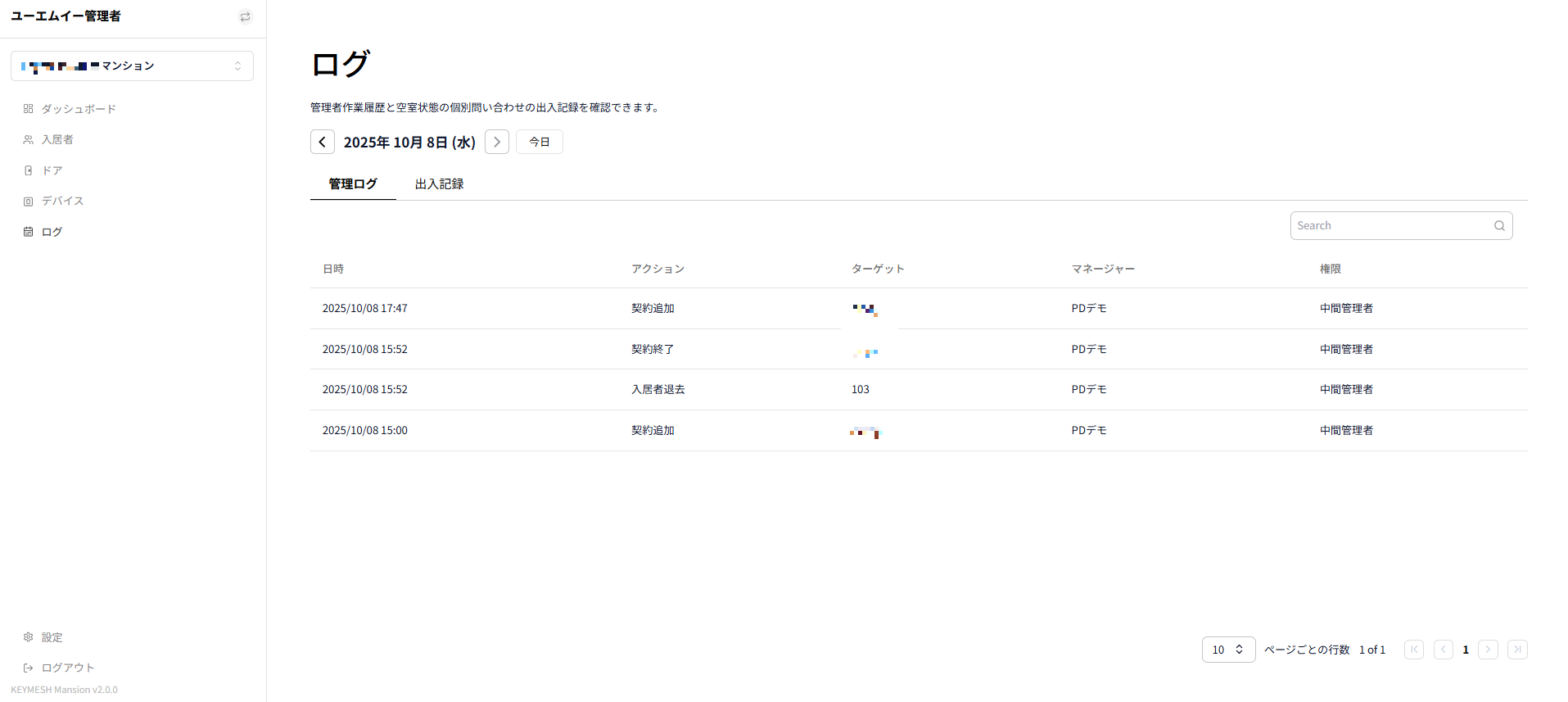Click the switch-account icon beside ユーエムイー管理者

click(x=245, y=17)
